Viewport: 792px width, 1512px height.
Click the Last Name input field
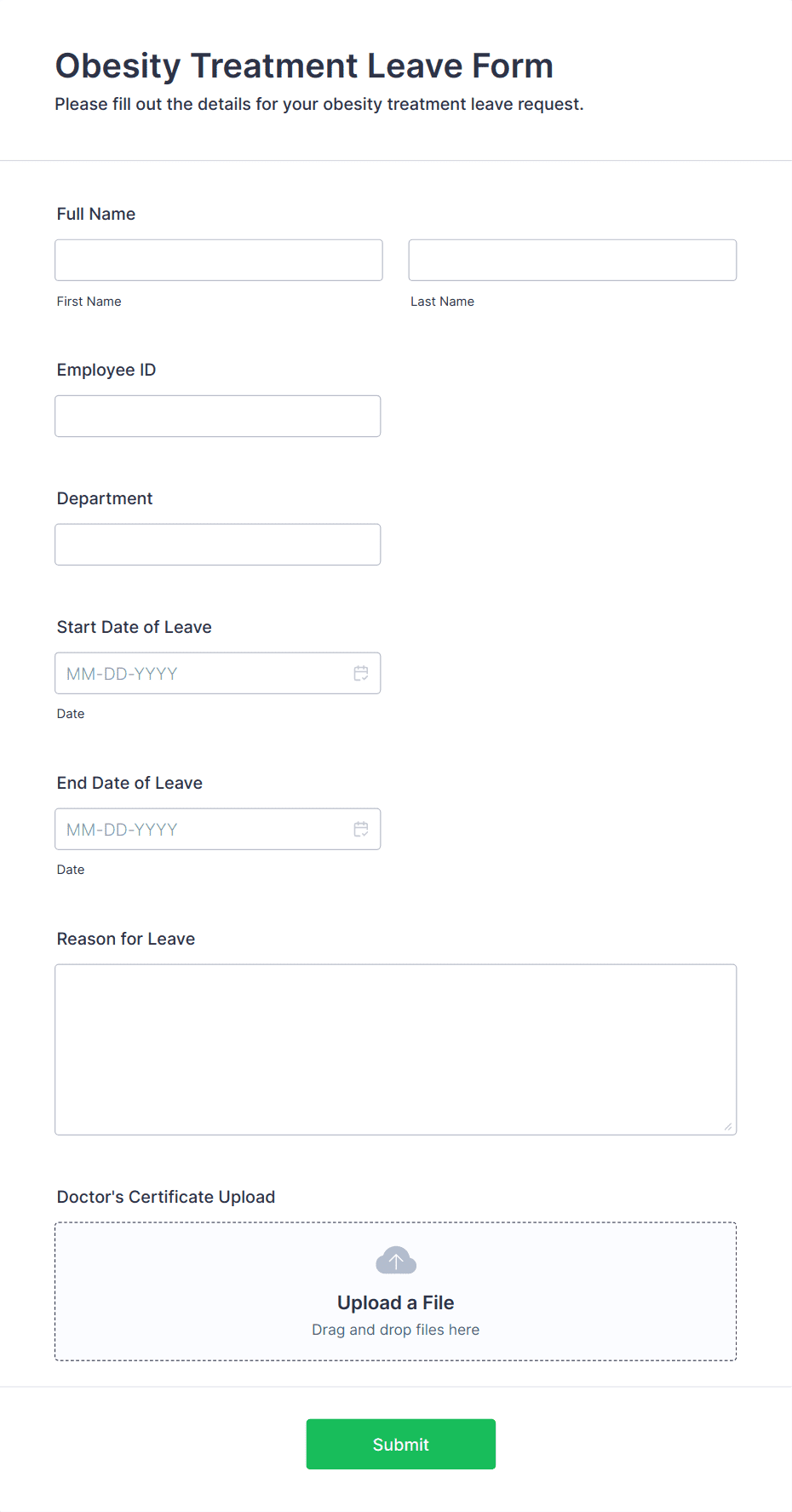(x=572, y=260)
